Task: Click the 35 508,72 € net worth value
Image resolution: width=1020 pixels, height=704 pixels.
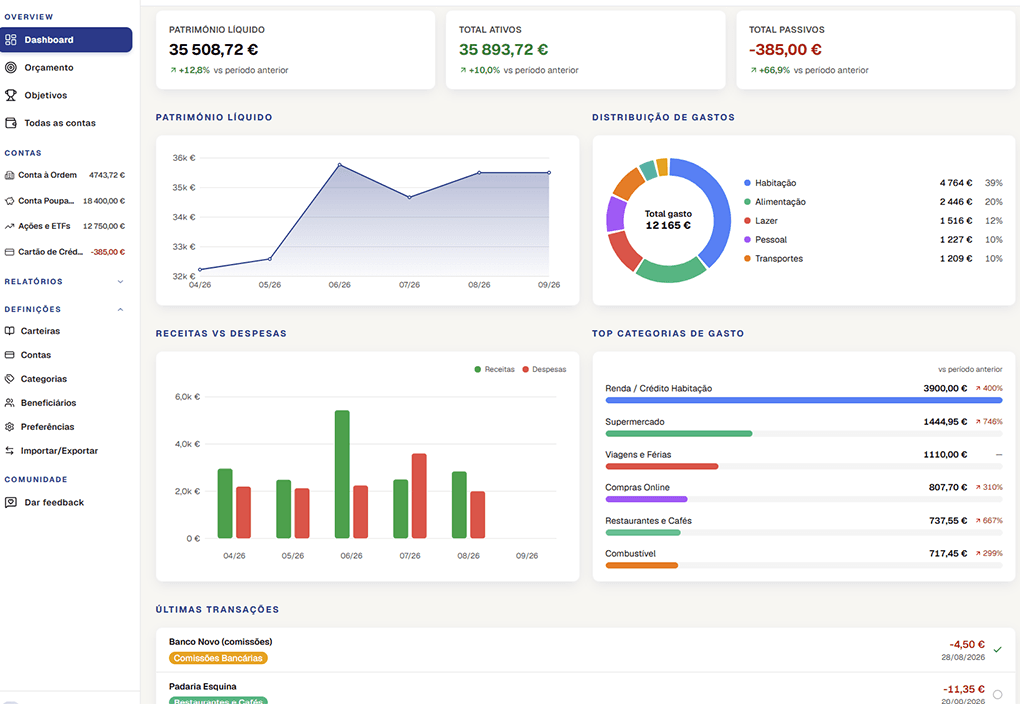Action: pyautogui.click(x=213, y=49)
